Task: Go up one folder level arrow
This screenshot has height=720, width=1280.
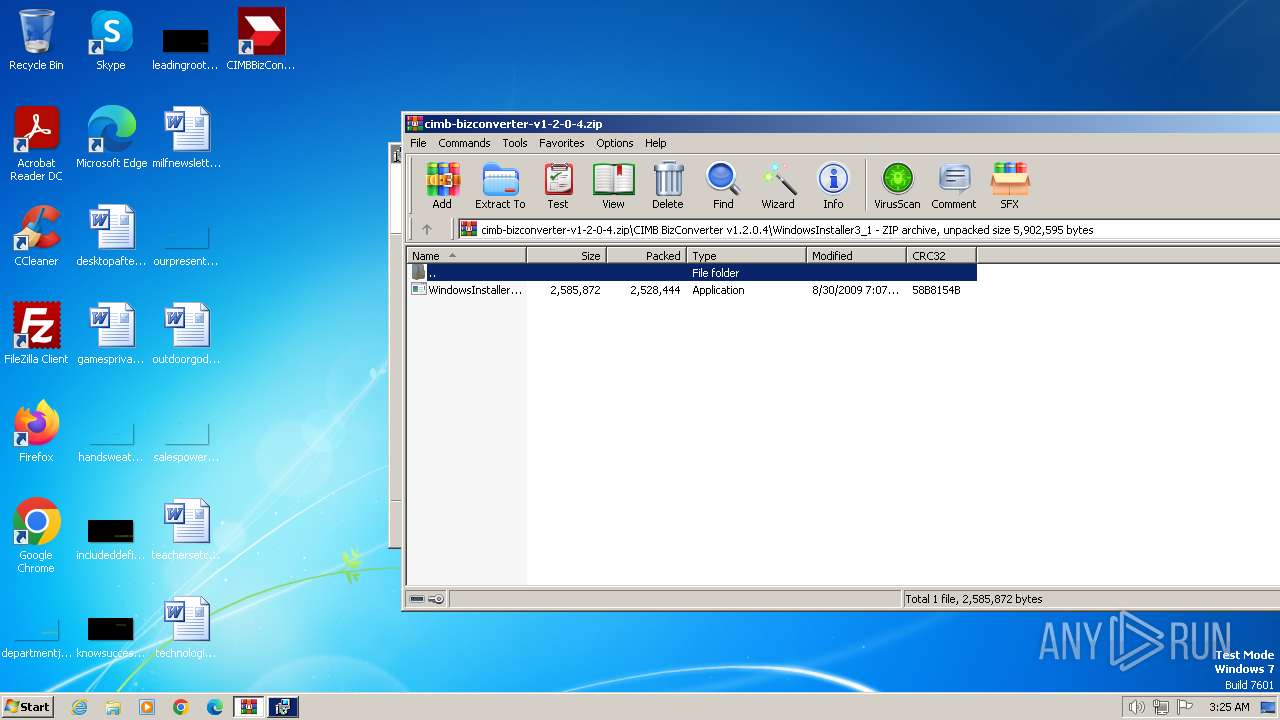Action: tap(427, 229)
